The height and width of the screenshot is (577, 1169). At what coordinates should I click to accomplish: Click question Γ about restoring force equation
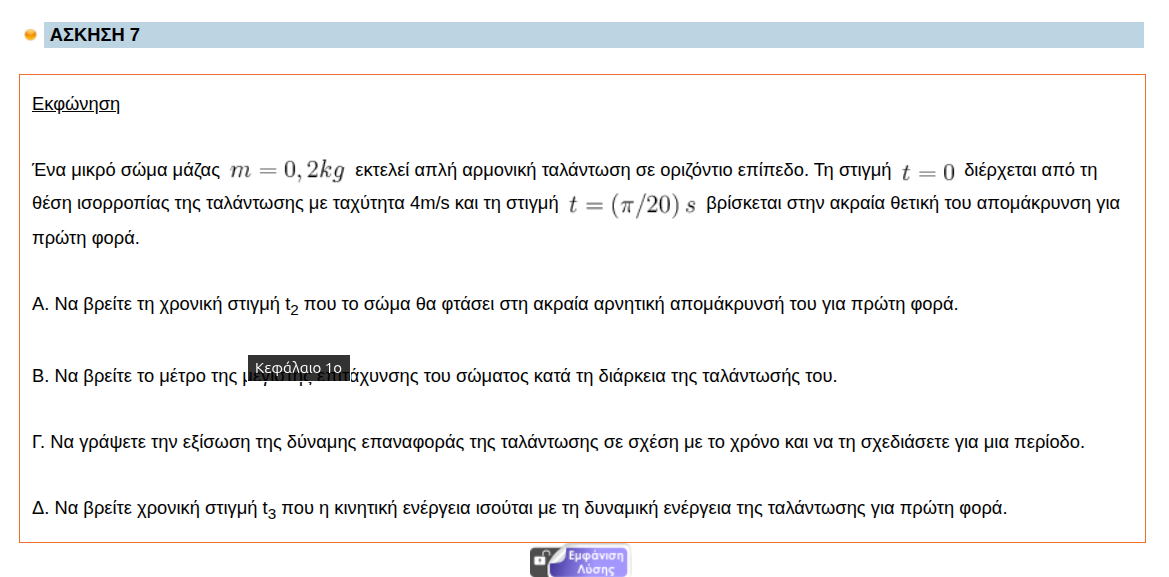click(558, 442)
